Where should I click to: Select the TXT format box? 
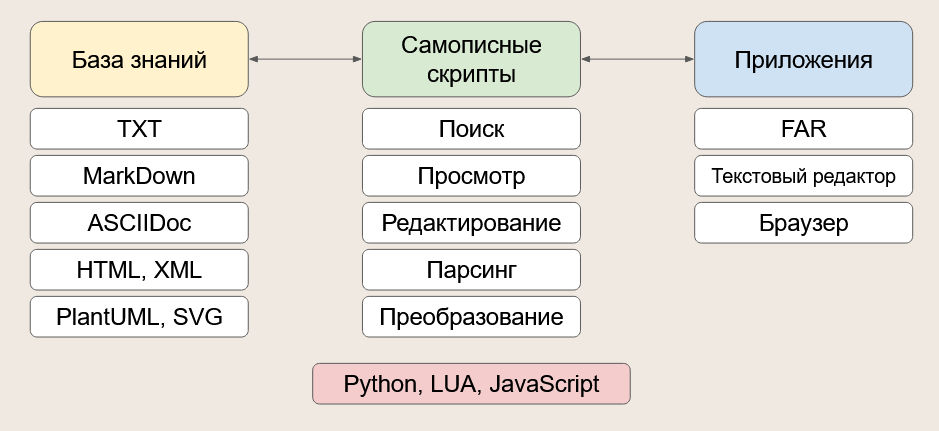139,129
